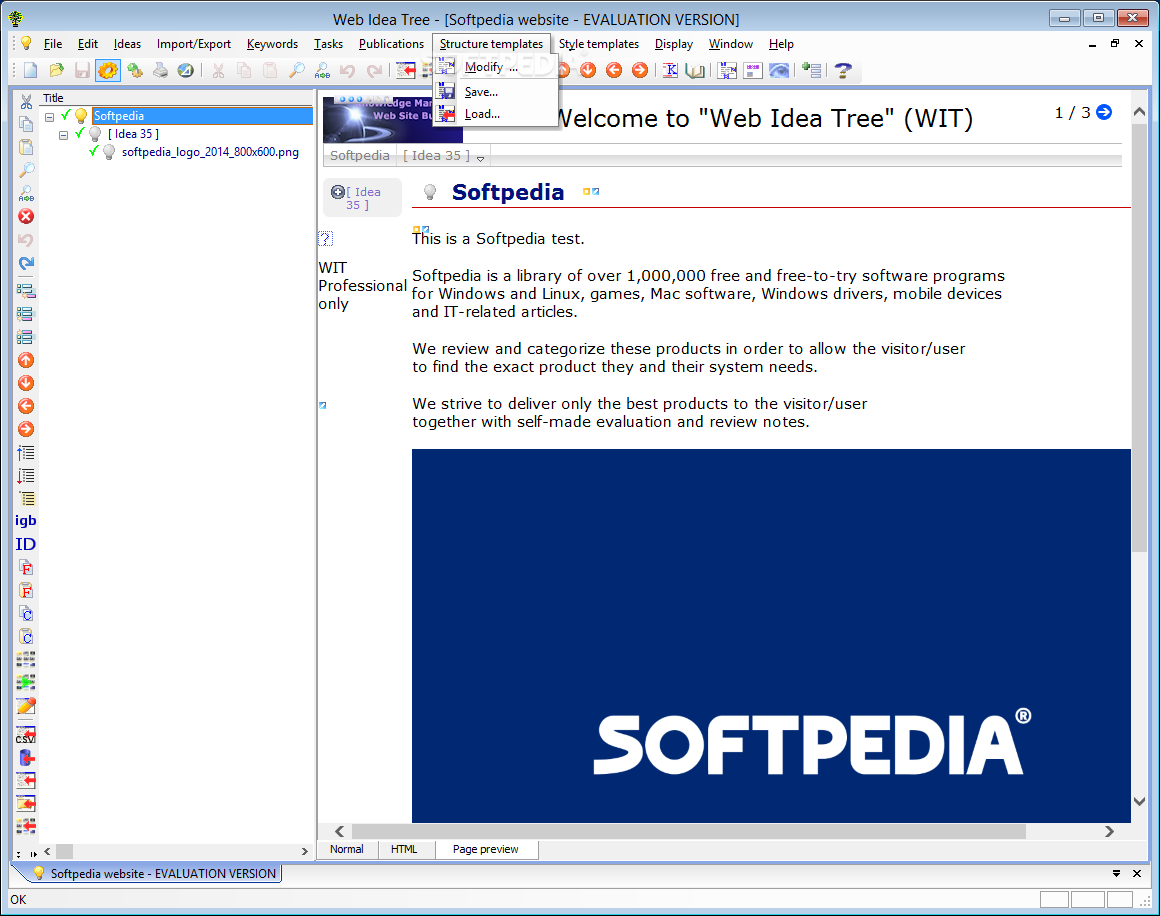This screenshot has width=1160, height=916.
Task: Click the tree panel horizontal scrollbar right arrow
Action: pyautogui.click(x=304, y=852)
